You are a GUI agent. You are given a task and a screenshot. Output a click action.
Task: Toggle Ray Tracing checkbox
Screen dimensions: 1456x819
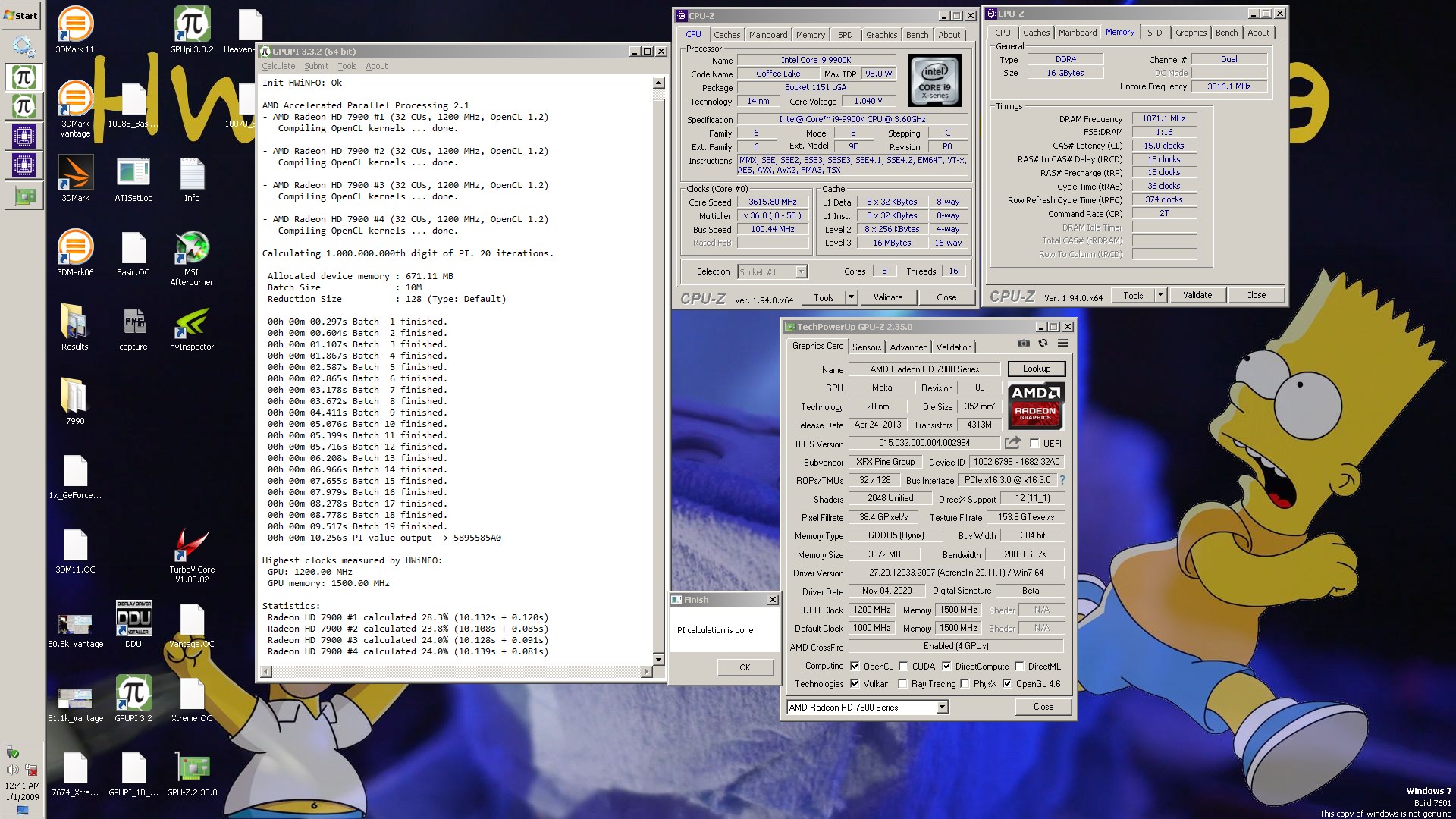coord(902,684)
